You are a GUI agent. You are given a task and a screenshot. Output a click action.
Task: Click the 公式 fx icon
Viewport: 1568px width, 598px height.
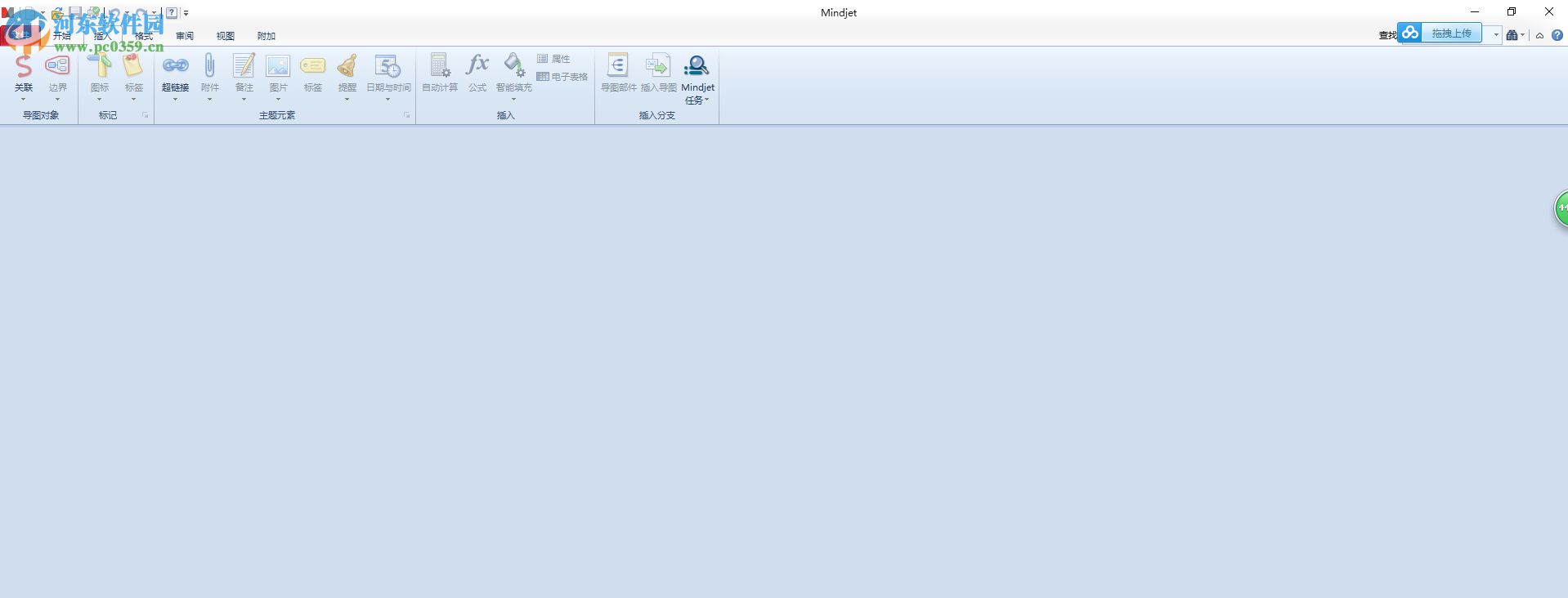point(477,65)
